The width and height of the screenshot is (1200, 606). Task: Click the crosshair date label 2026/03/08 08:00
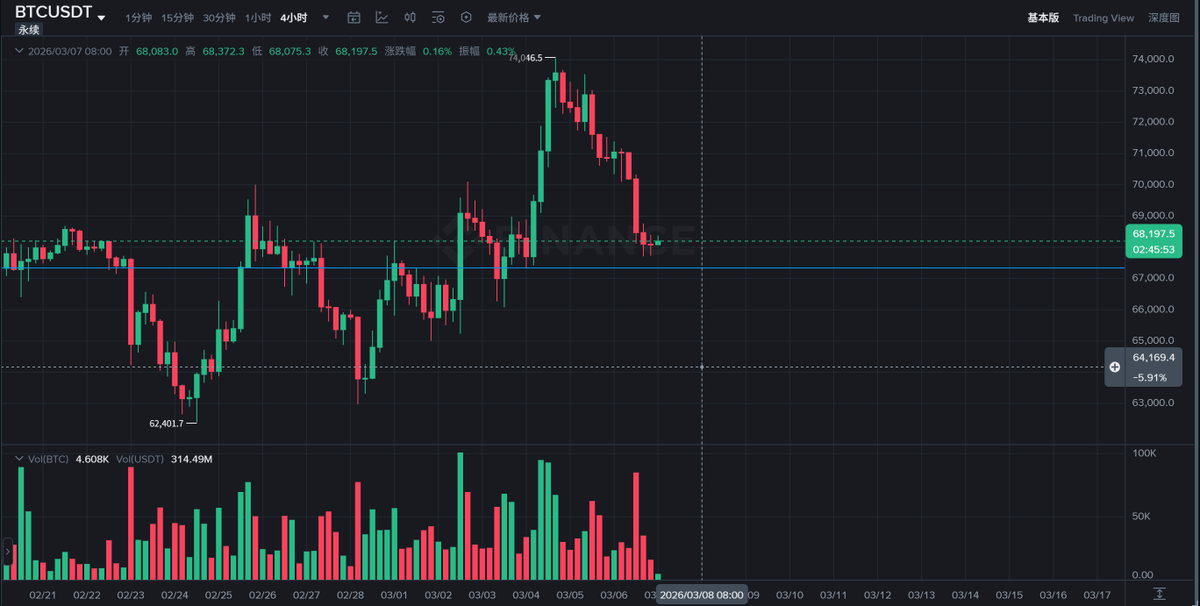point(701,595)
